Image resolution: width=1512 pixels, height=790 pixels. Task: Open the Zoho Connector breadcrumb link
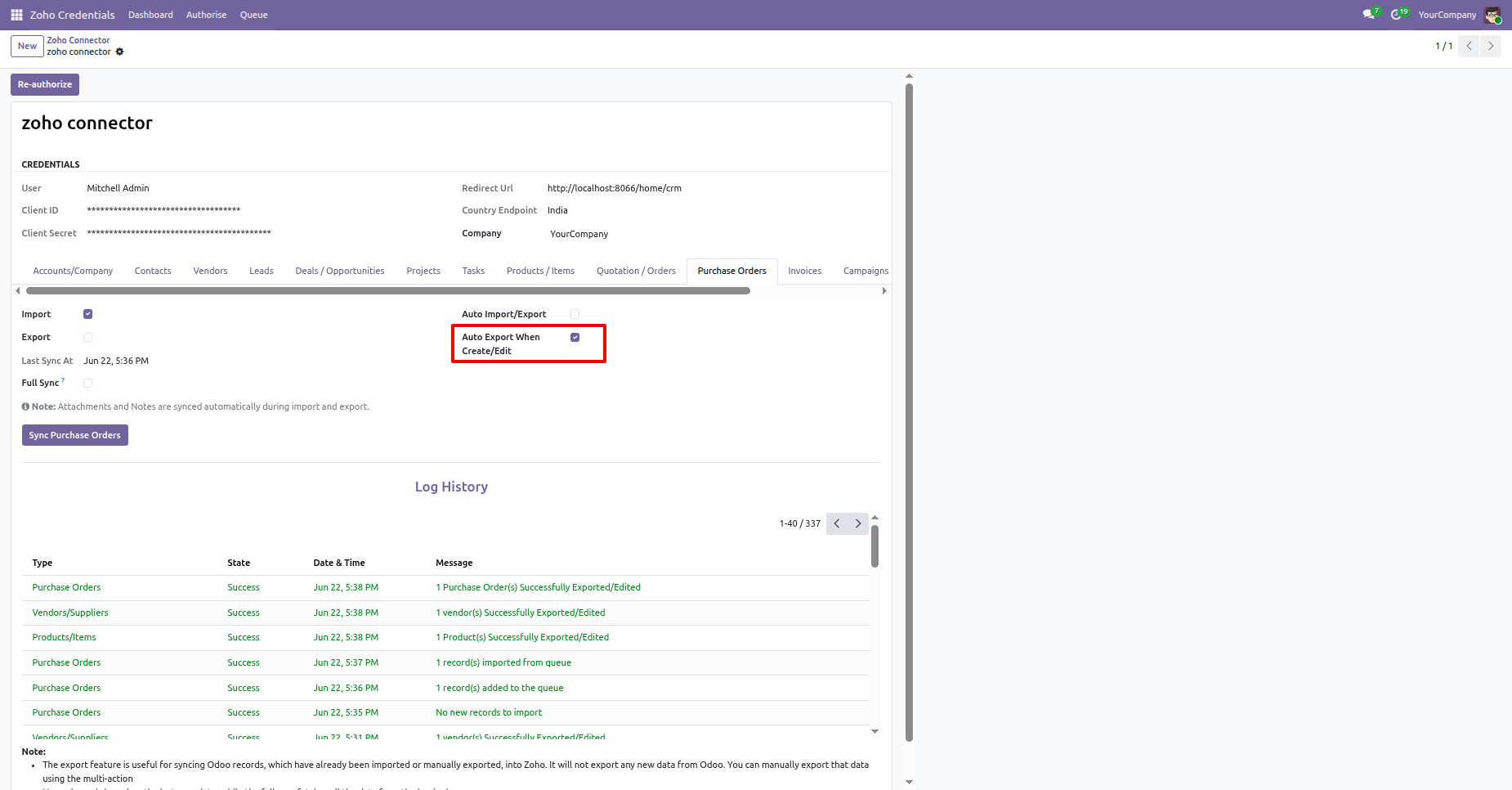click(78, 40)
